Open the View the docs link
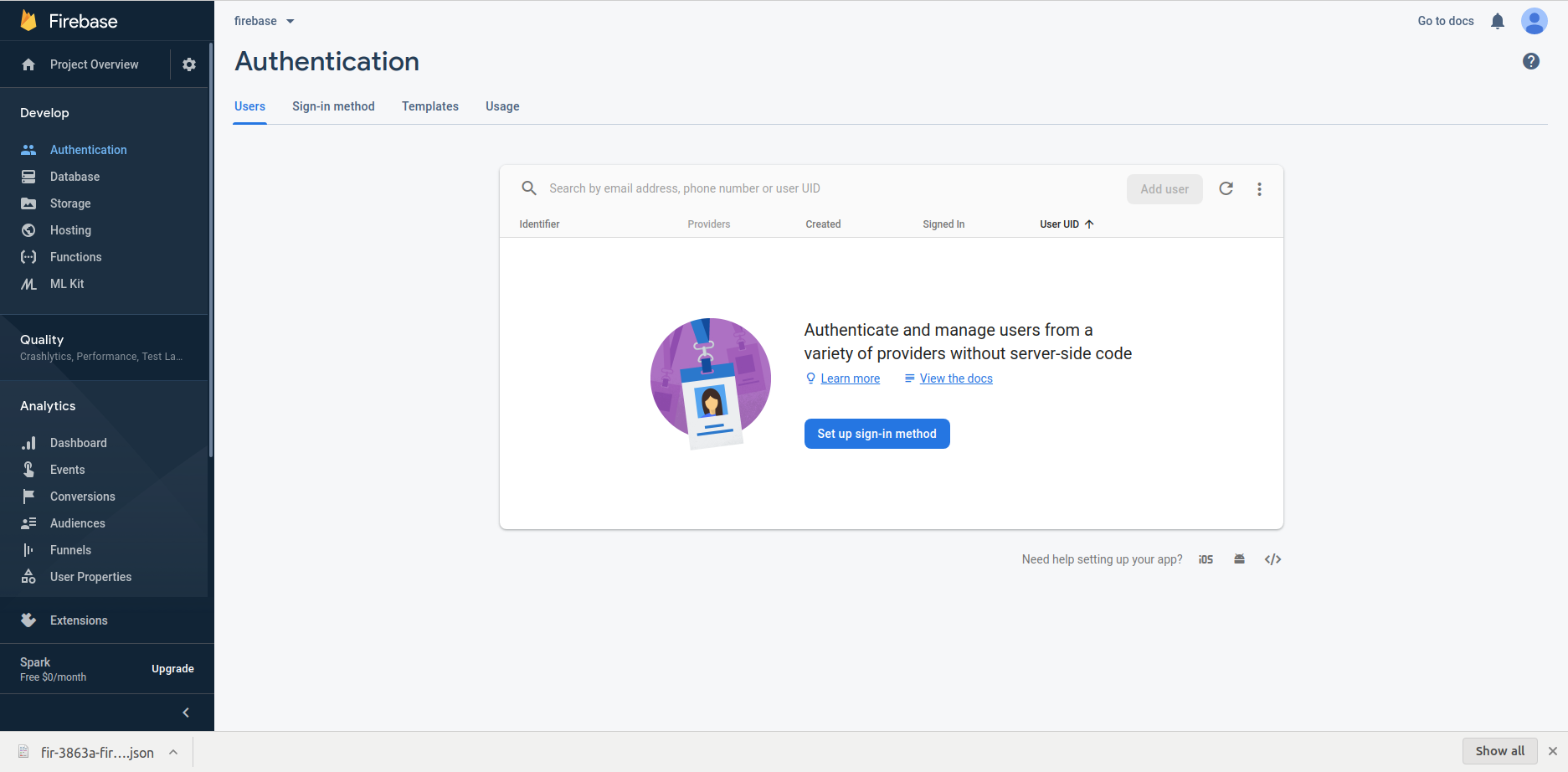Screen dimensions: 1568x772 [956, 378]
